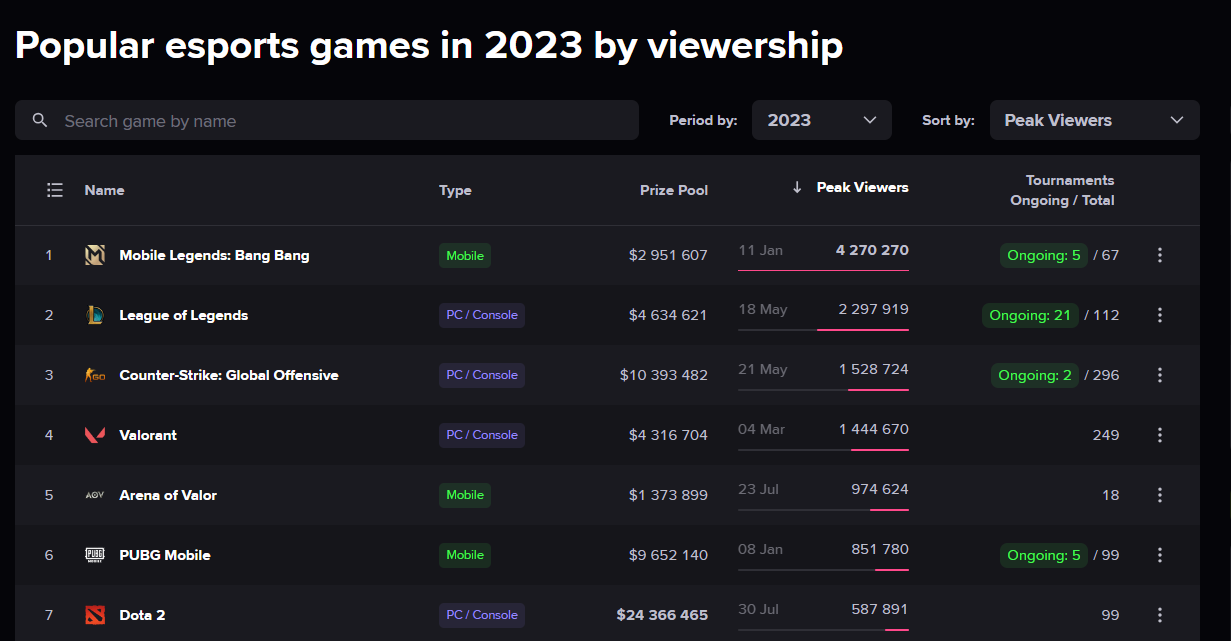This screenshot has height=641, width=1231.
Task: Click the peak viewers bar for Mobile Legends
Action: tap(823, 269)
